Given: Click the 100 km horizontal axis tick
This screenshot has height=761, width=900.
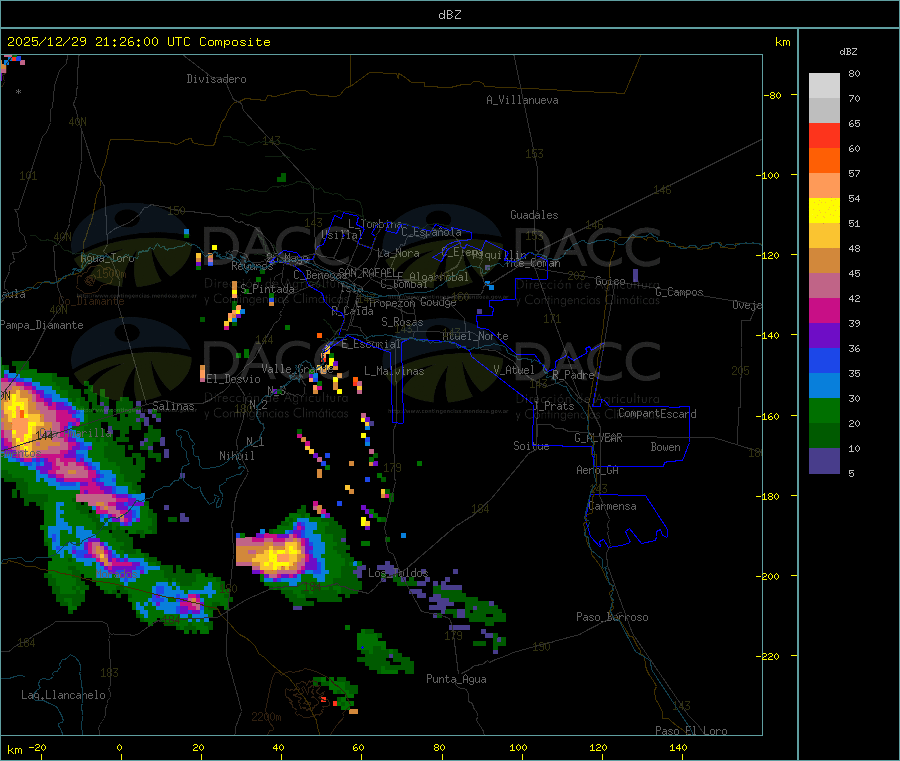Looking at the screenshot, I should coord(518,747).
